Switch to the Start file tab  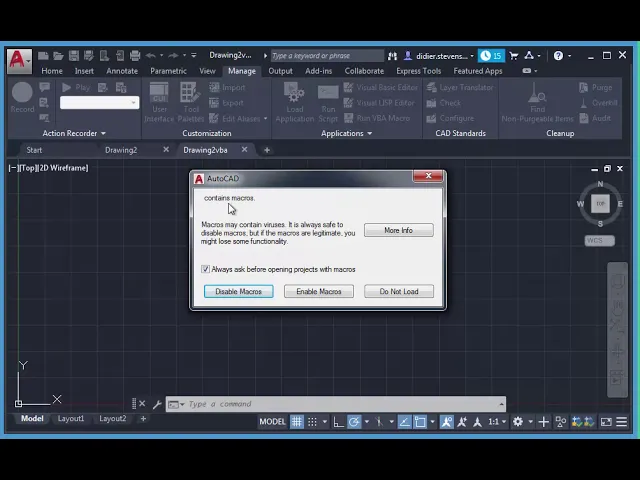pos(34,150)
